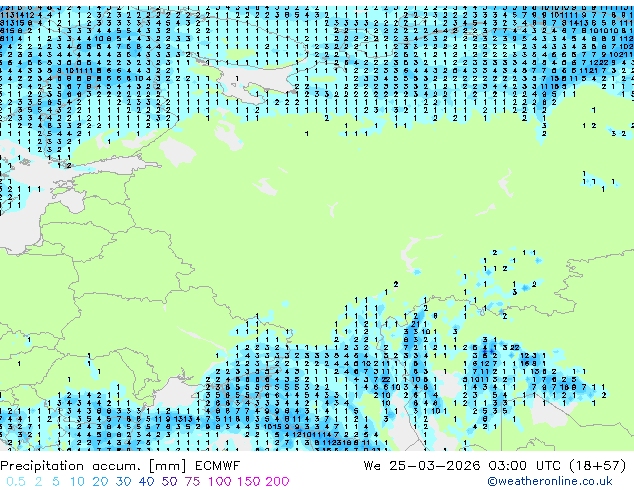This screenshot has width=634, height=490.
Task: Click the 200 mm legend value
Action: pos(277,482)
